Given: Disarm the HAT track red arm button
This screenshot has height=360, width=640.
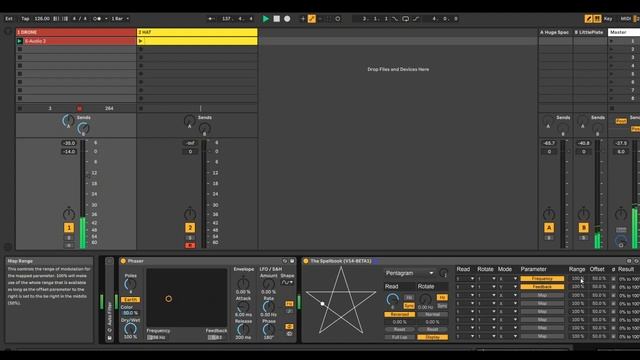Looking at the screenshot, I should tap(190, 245).
